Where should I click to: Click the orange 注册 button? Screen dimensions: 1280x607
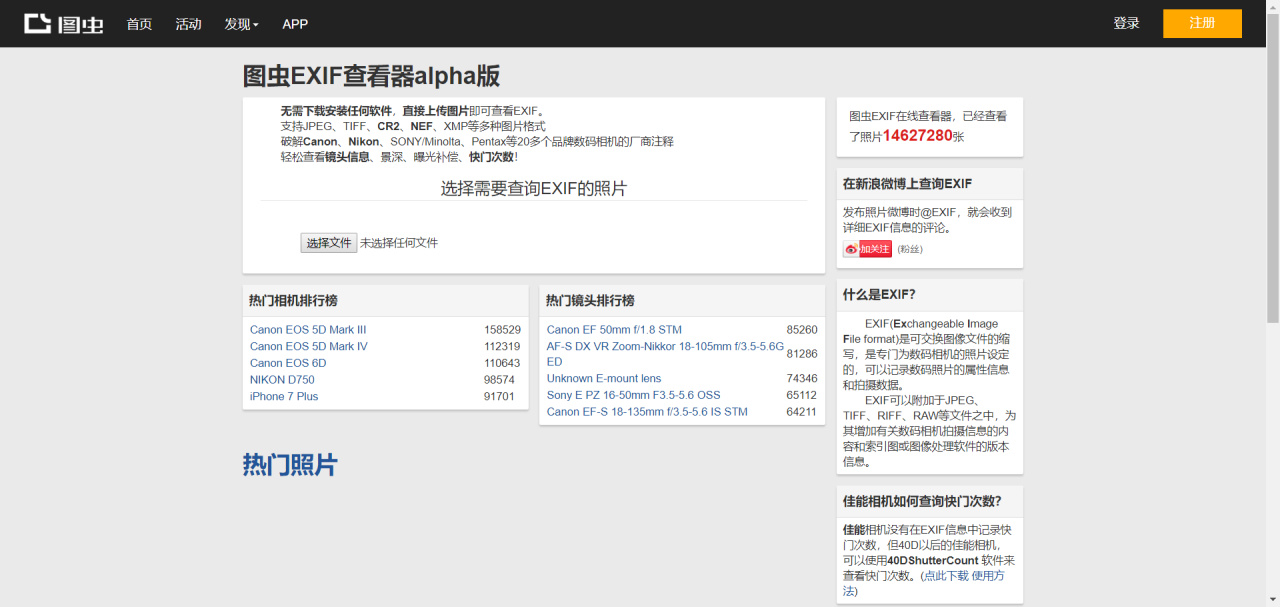click(x=1202, y=23)
